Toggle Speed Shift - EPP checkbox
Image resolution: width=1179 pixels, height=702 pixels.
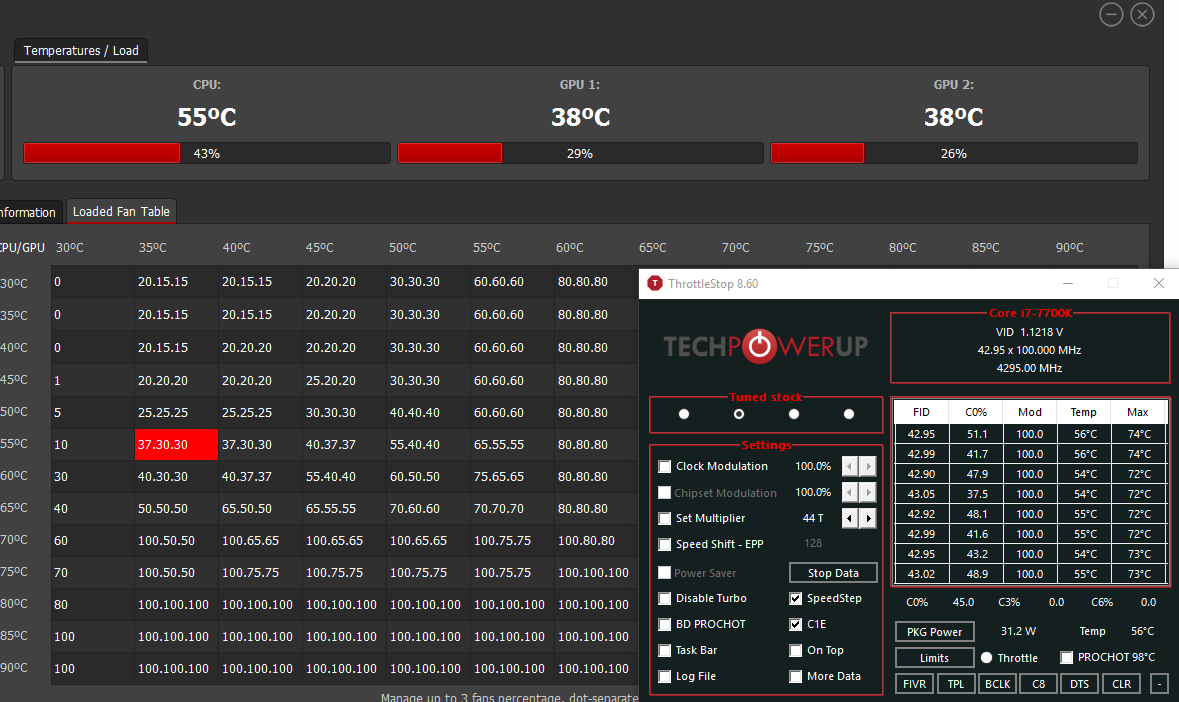tap(665, 545)
